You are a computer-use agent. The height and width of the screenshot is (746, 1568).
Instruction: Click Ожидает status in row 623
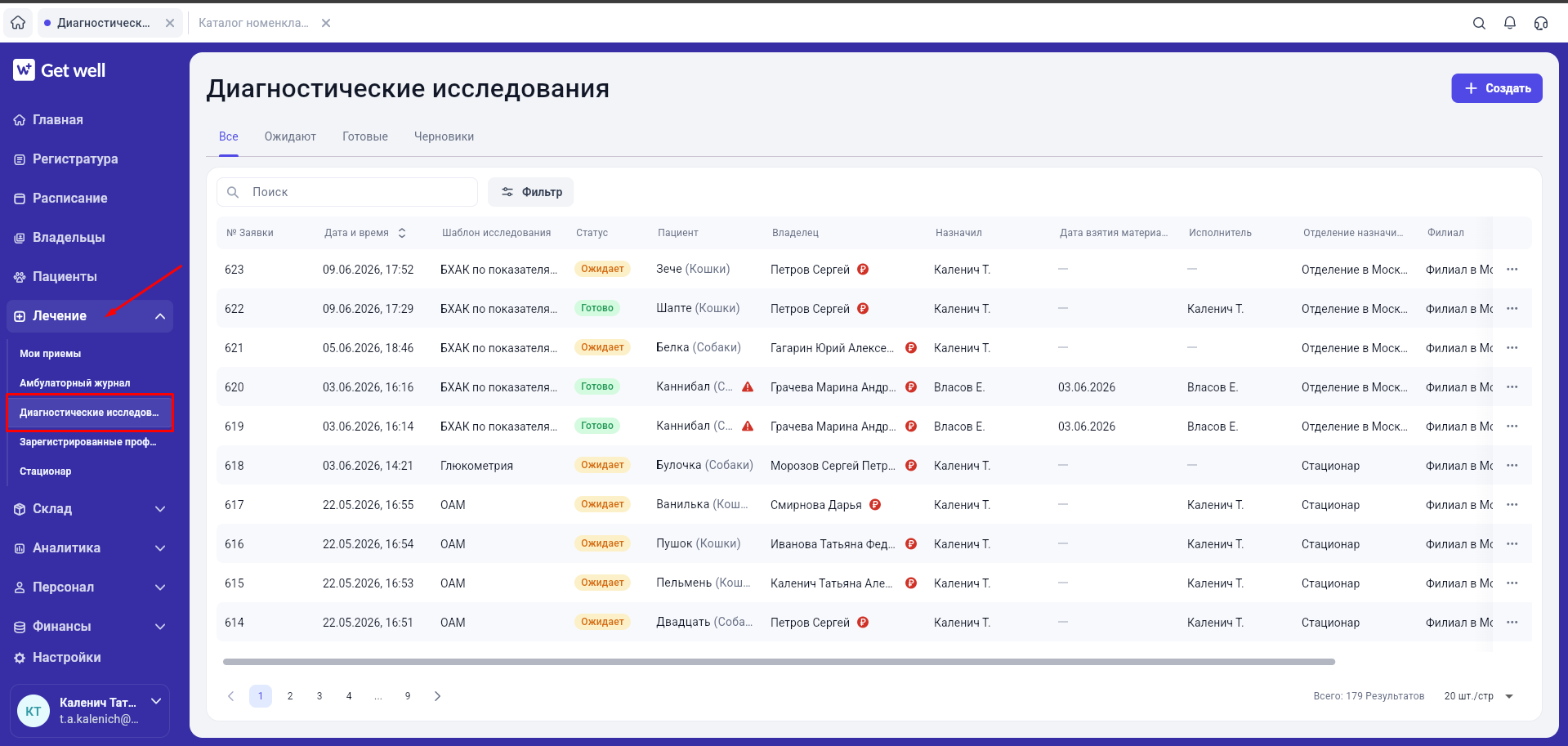point(602,269)
